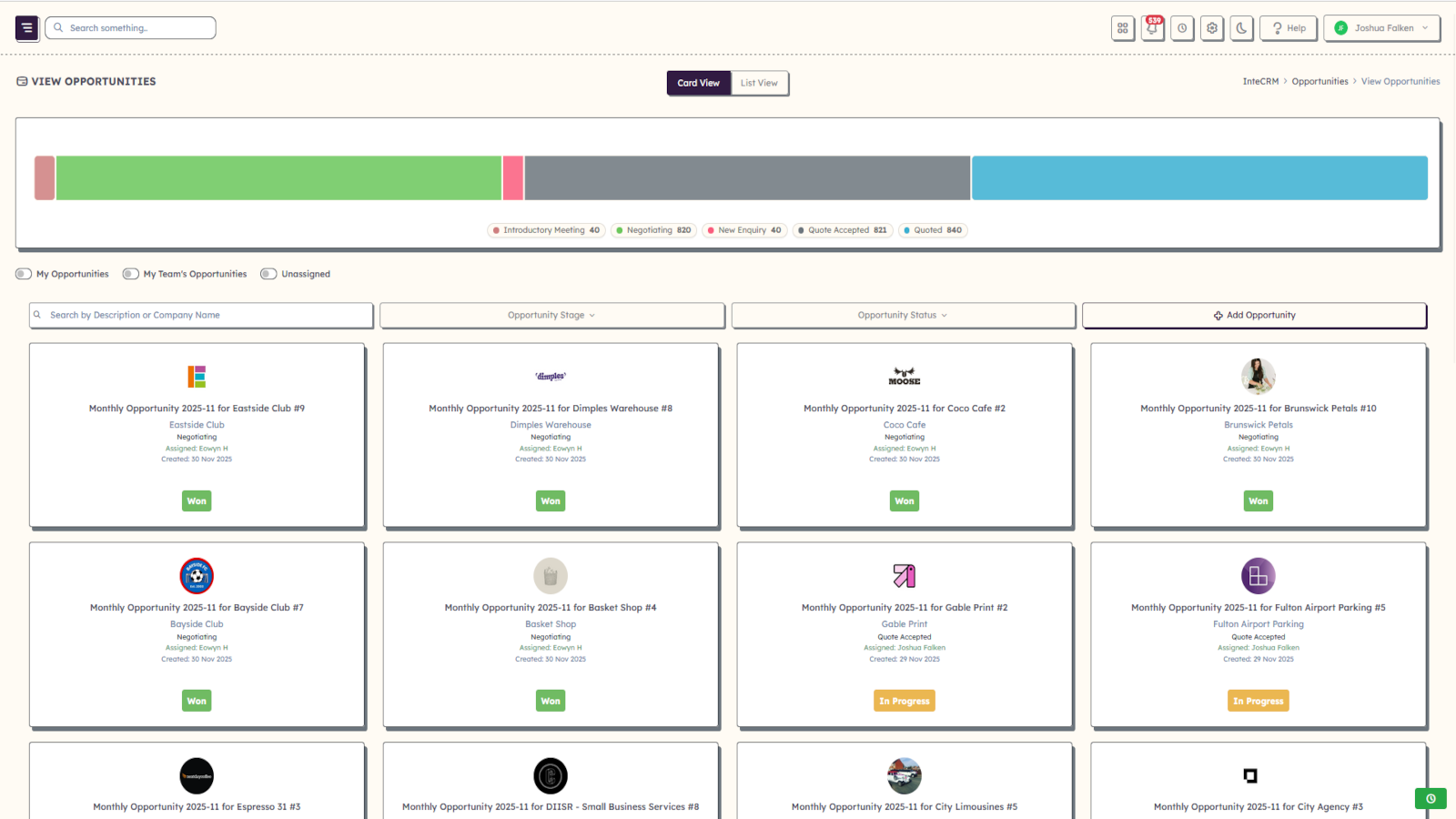Click the Add Opportunity button
Screen dimensions: 1456x819
1255,315
